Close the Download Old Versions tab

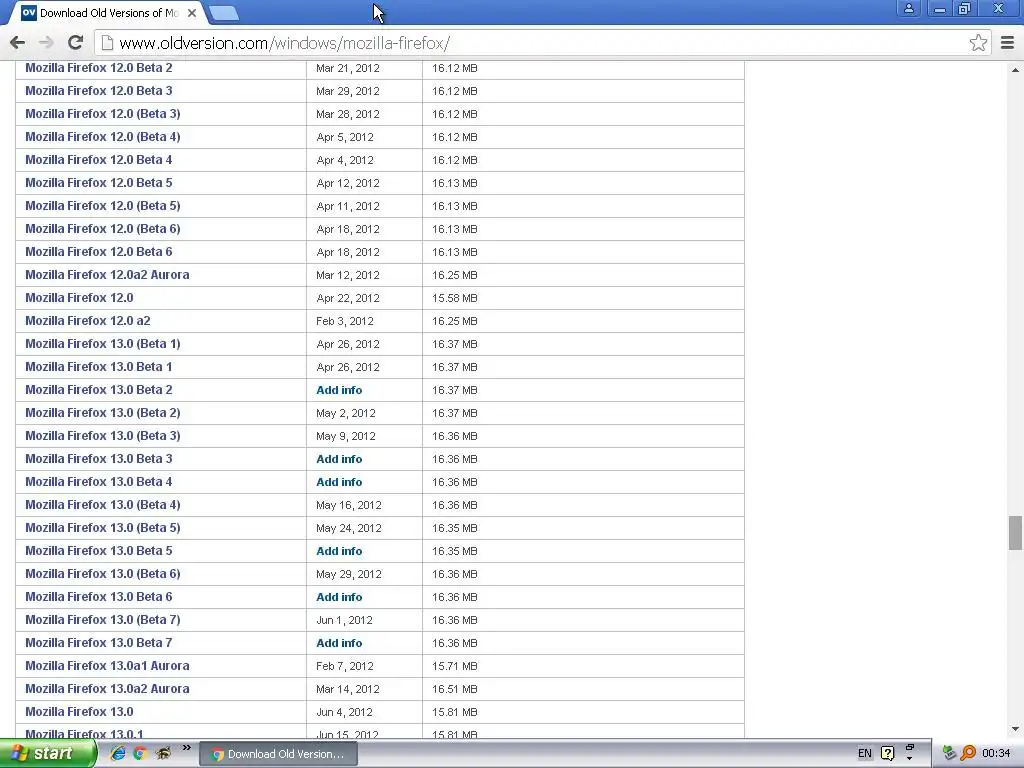tap(192, 12)
